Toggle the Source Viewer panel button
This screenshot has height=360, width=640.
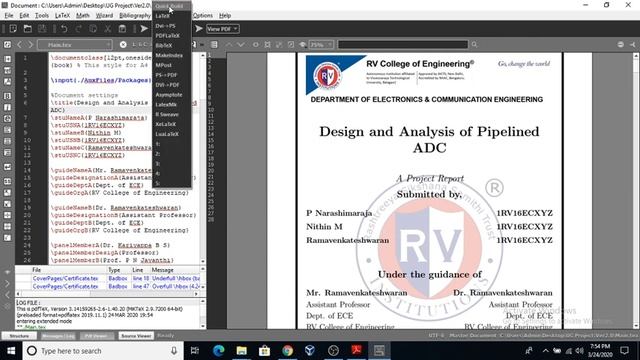(x=136, y=336)
